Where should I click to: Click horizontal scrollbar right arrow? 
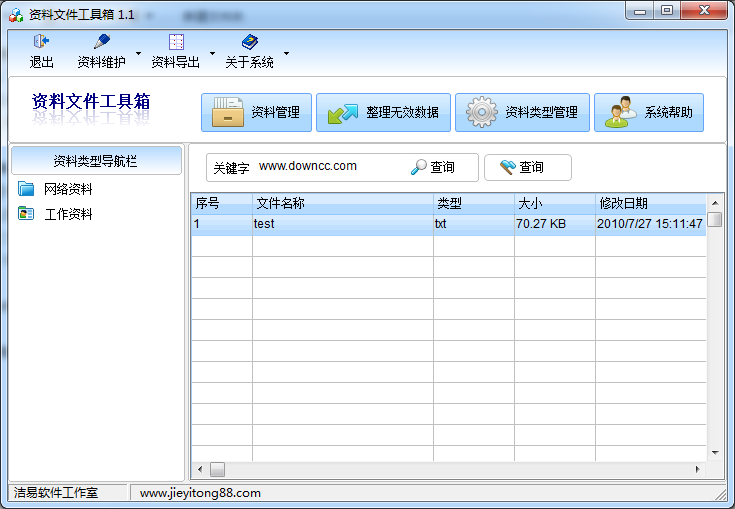[699, 469]
